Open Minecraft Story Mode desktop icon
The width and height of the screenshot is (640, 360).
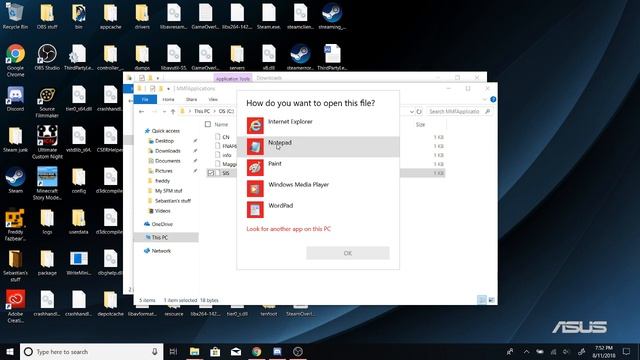47,183
